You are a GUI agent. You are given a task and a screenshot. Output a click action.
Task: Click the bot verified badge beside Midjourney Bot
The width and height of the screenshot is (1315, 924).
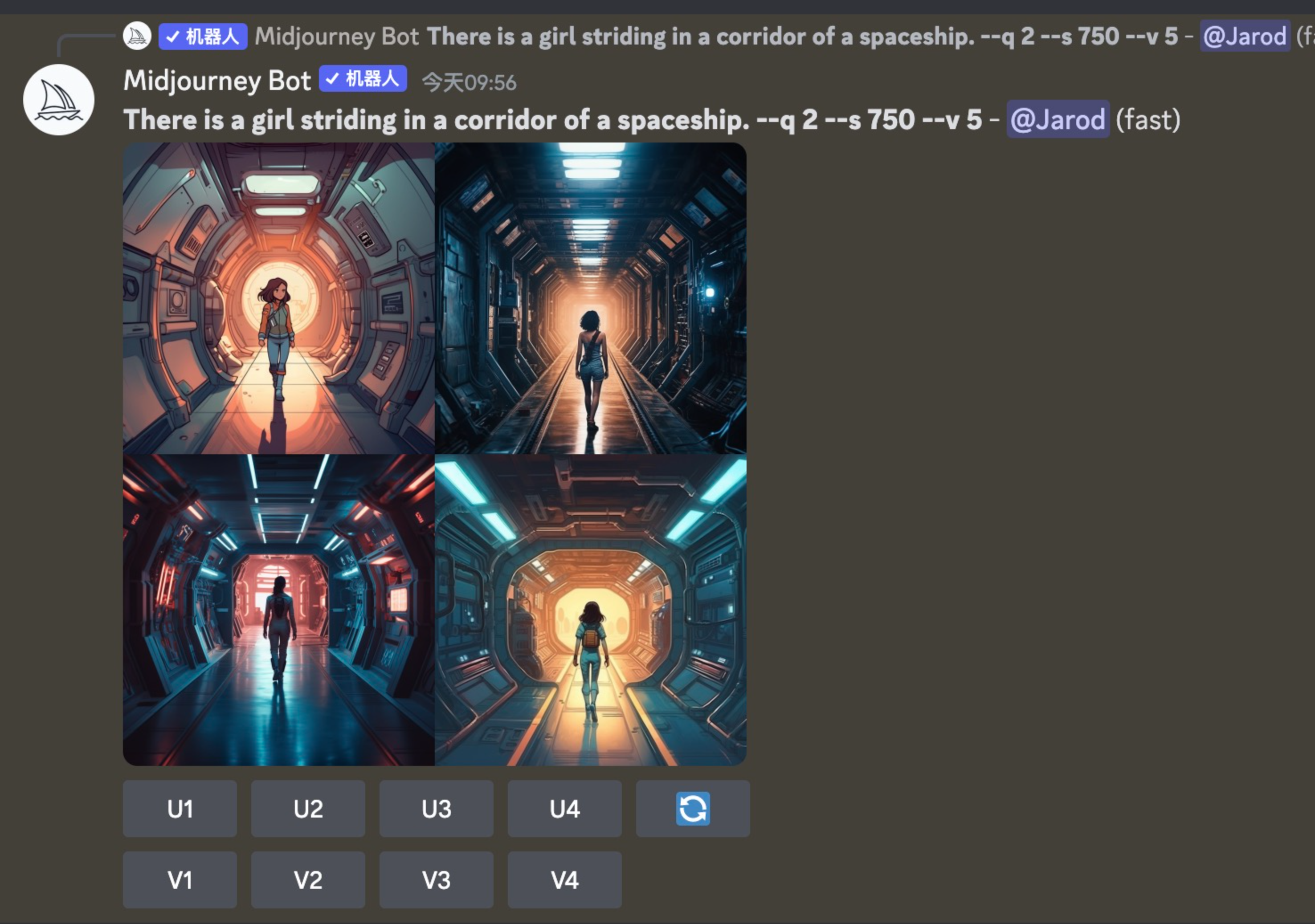coord(363,78)
